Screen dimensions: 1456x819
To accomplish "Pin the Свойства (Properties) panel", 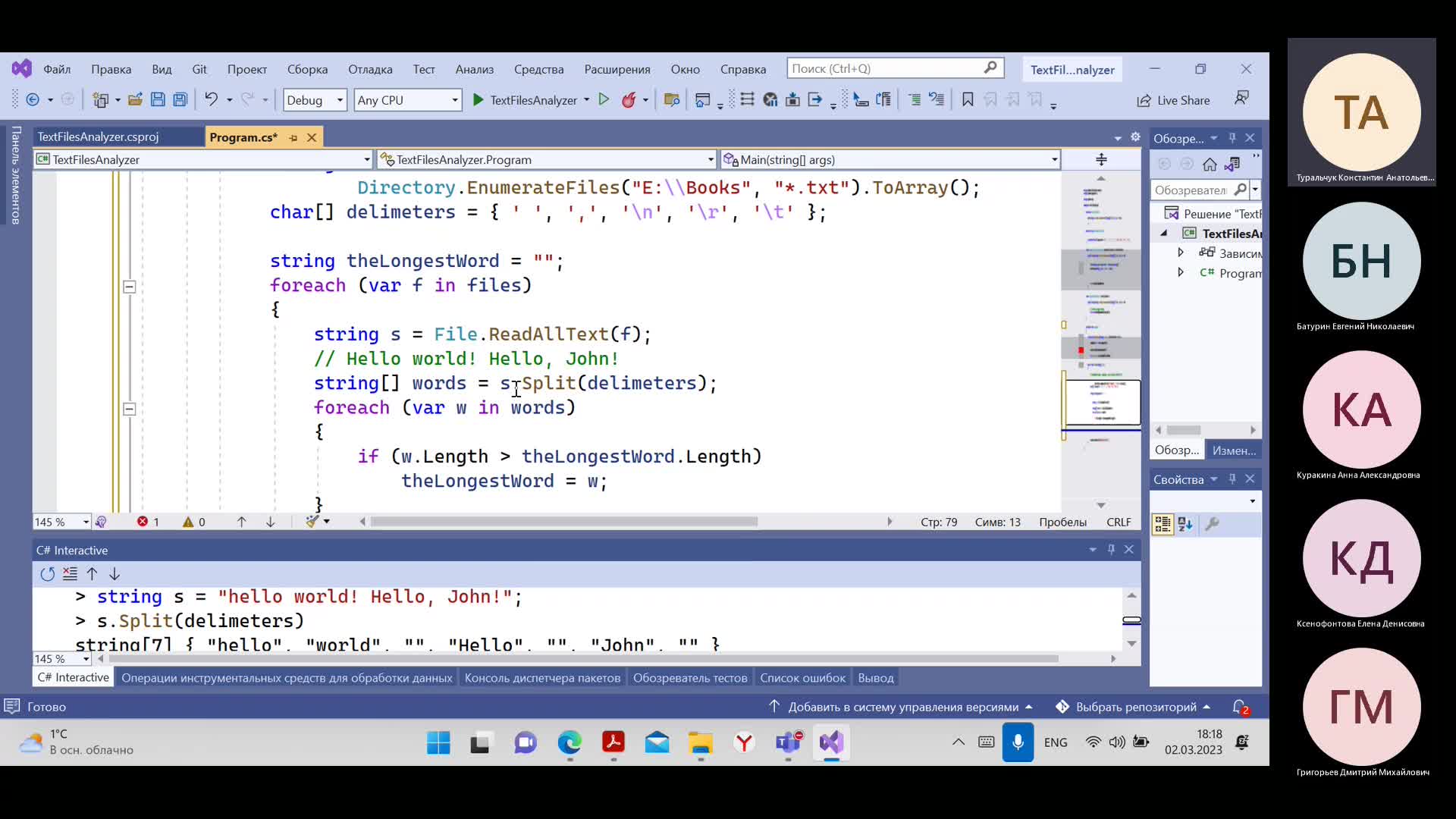I will (x=1232, y=479).
